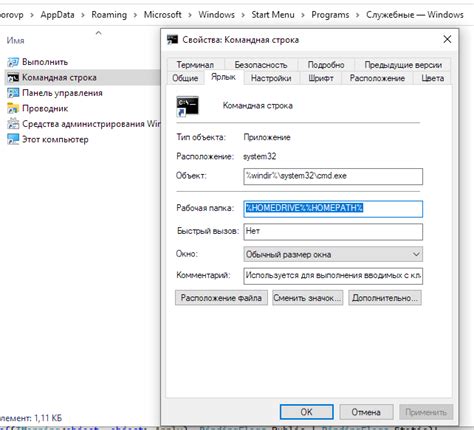Open the Шрифт tab
The image size is (474, 430).
[x=321, y=78]
